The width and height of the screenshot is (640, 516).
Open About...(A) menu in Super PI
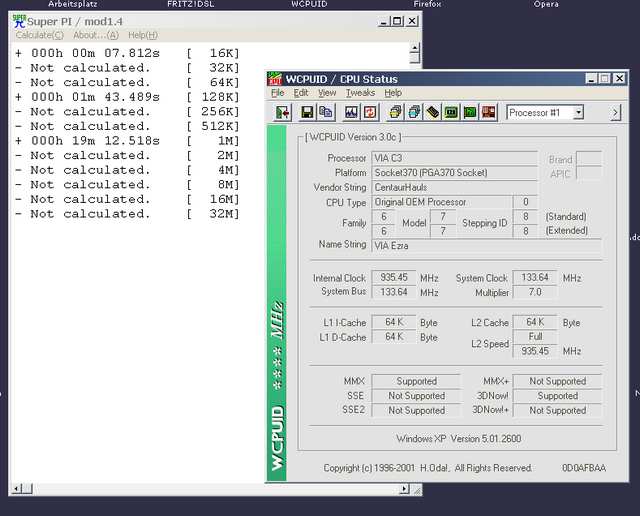point(96,35)
